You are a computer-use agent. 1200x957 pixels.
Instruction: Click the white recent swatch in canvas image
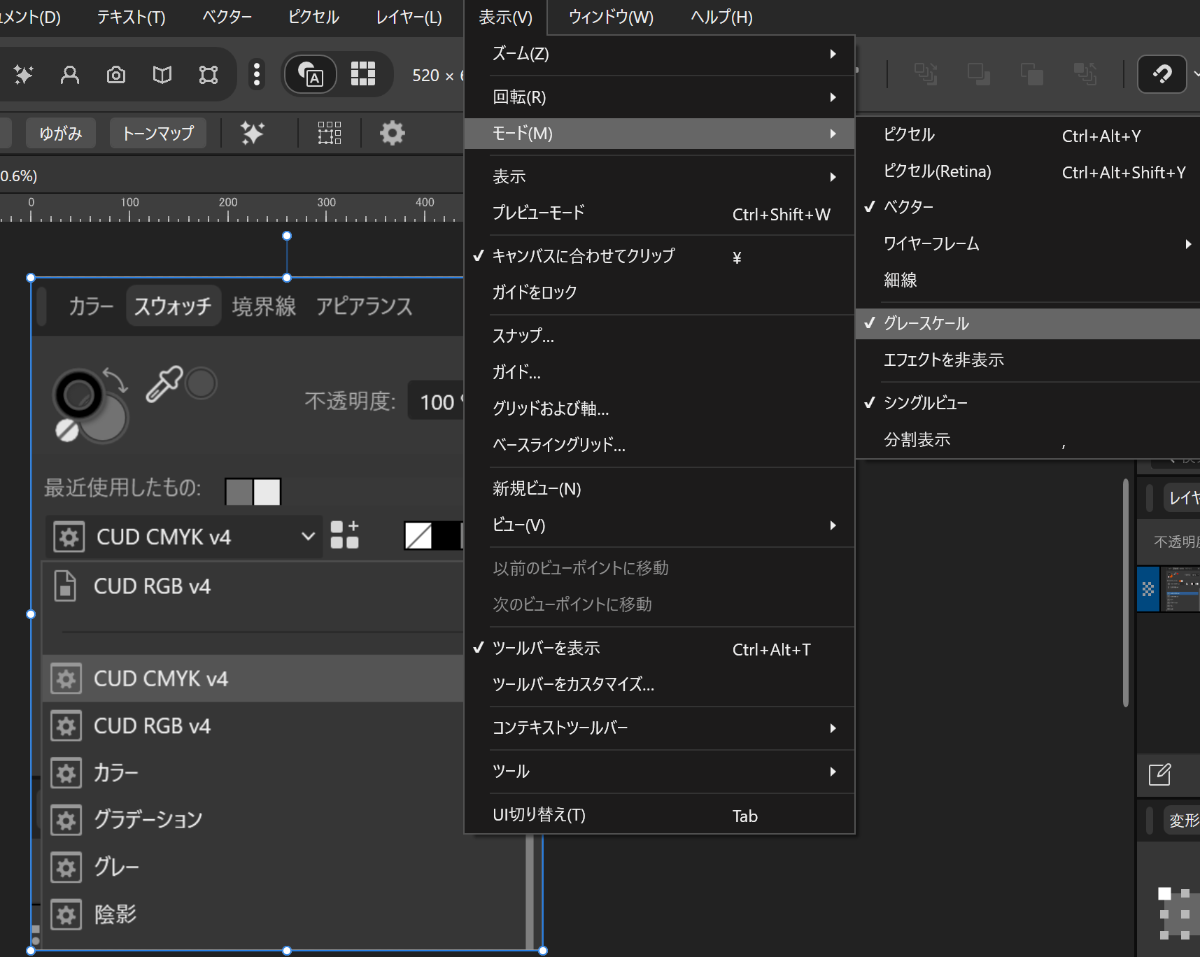pos(267,491)
